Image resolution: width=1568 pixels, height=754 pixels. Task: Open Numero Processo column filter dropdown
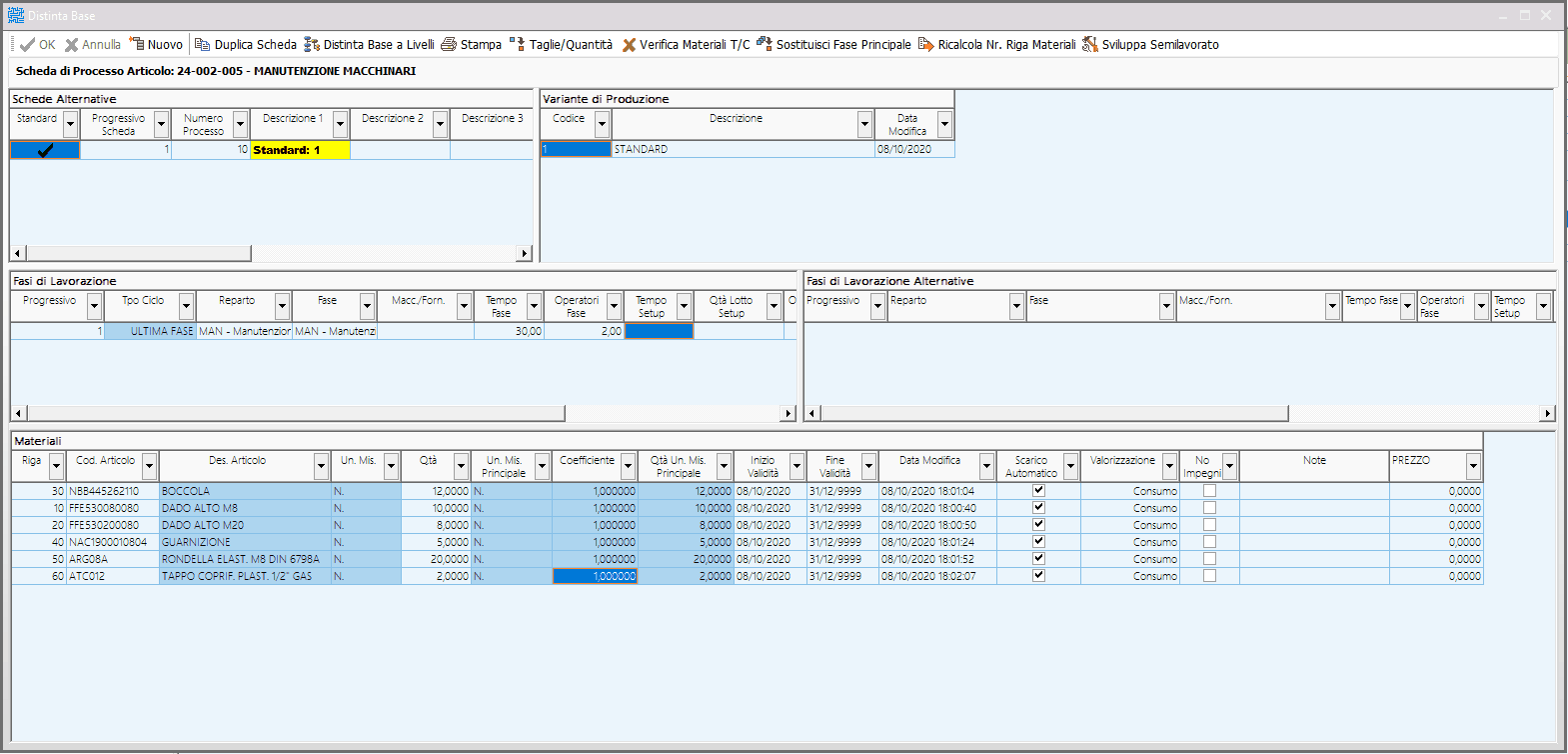point(240,124)
